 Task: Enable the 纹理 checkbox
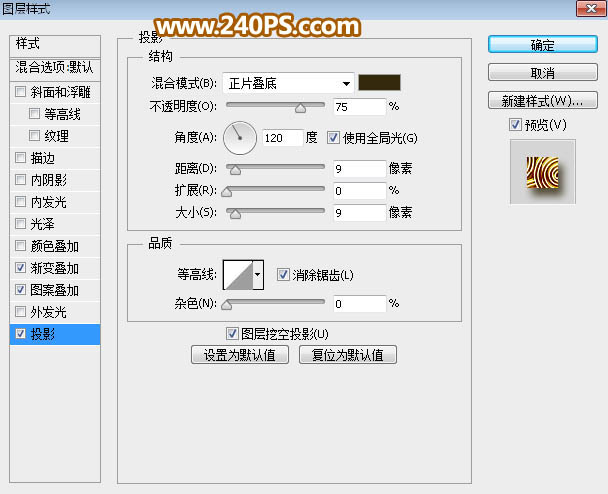click(34, 135)
